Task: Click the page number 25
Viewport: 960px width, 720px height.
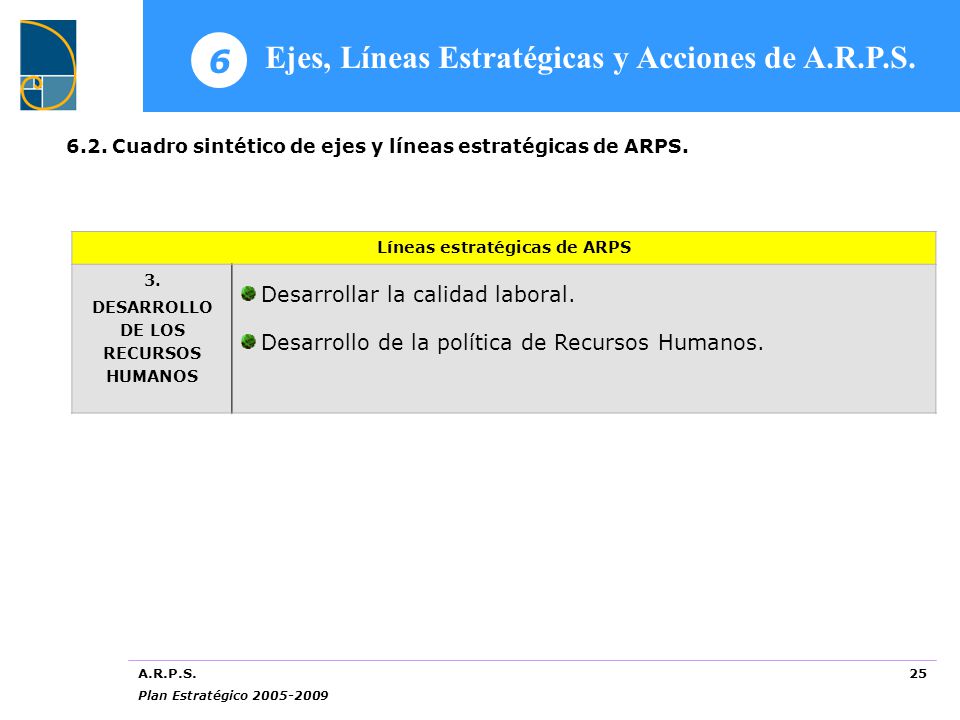Action: pyautogui.click(x=918, y=673)
